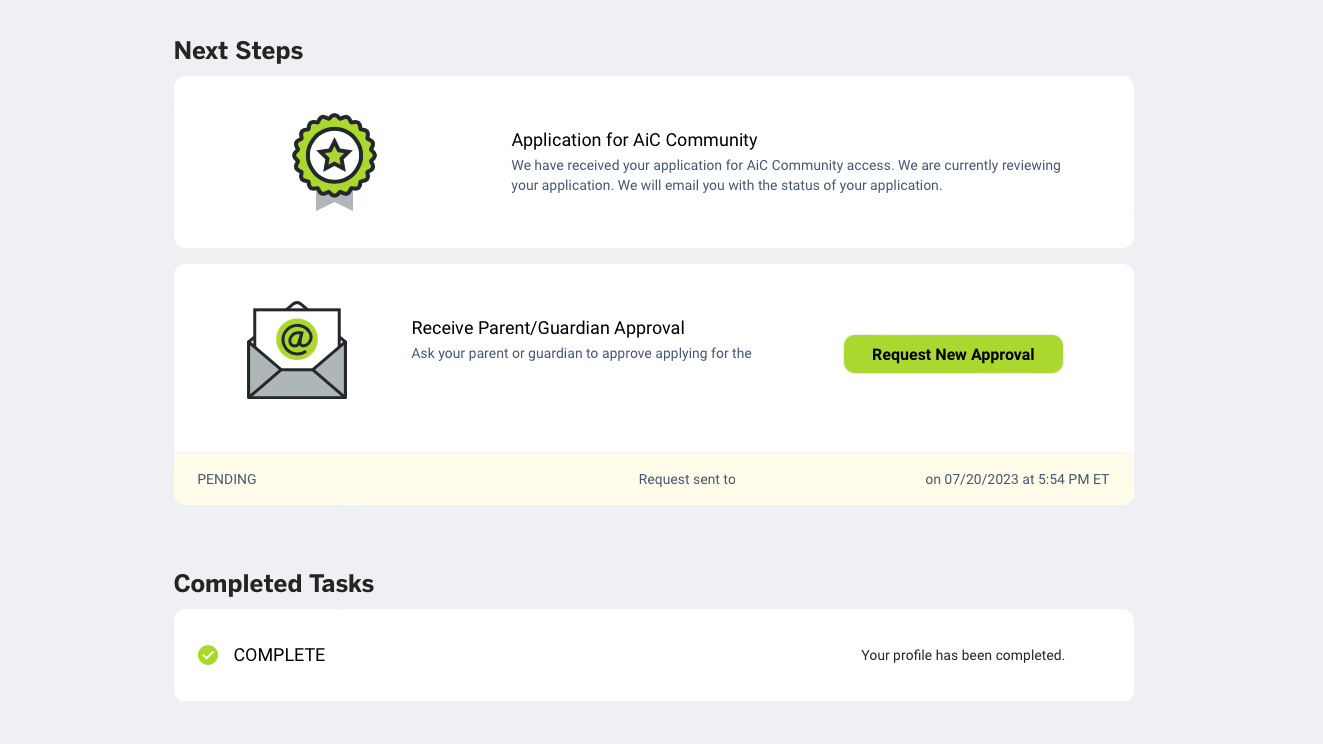
Task: Click the COMPLETE task label
Action: [279, 655]
